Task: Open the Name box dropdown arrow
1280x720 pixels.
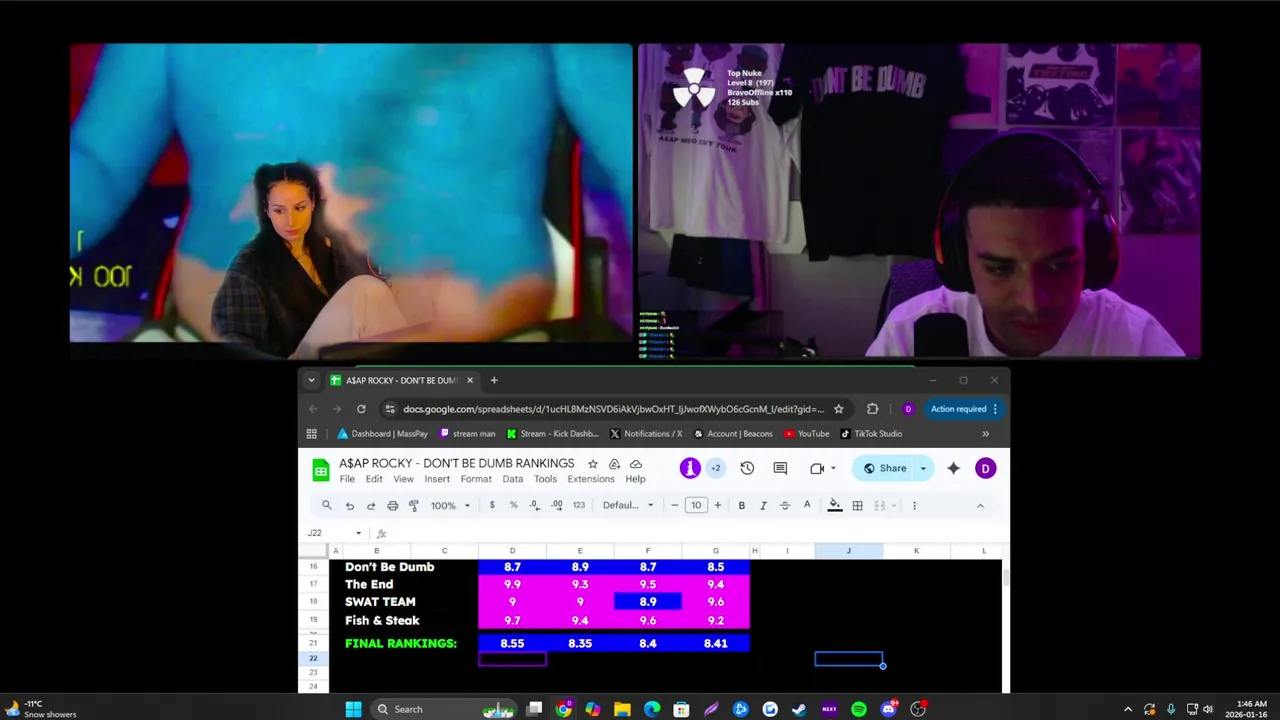Action: click(x=358, y=533)
